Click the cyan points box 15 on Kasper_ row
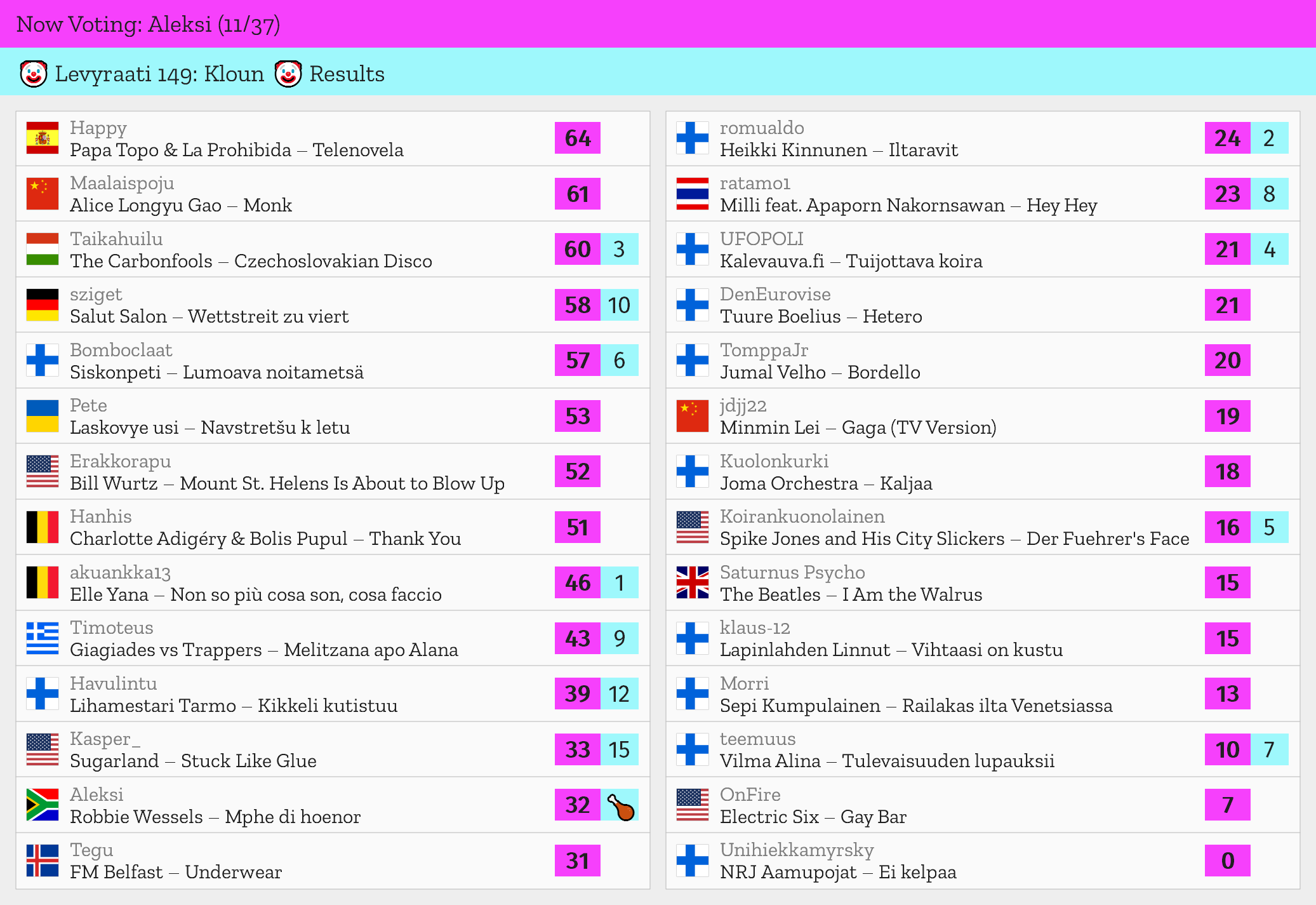This screenshot has width=1316, height=905. point(619,749)
